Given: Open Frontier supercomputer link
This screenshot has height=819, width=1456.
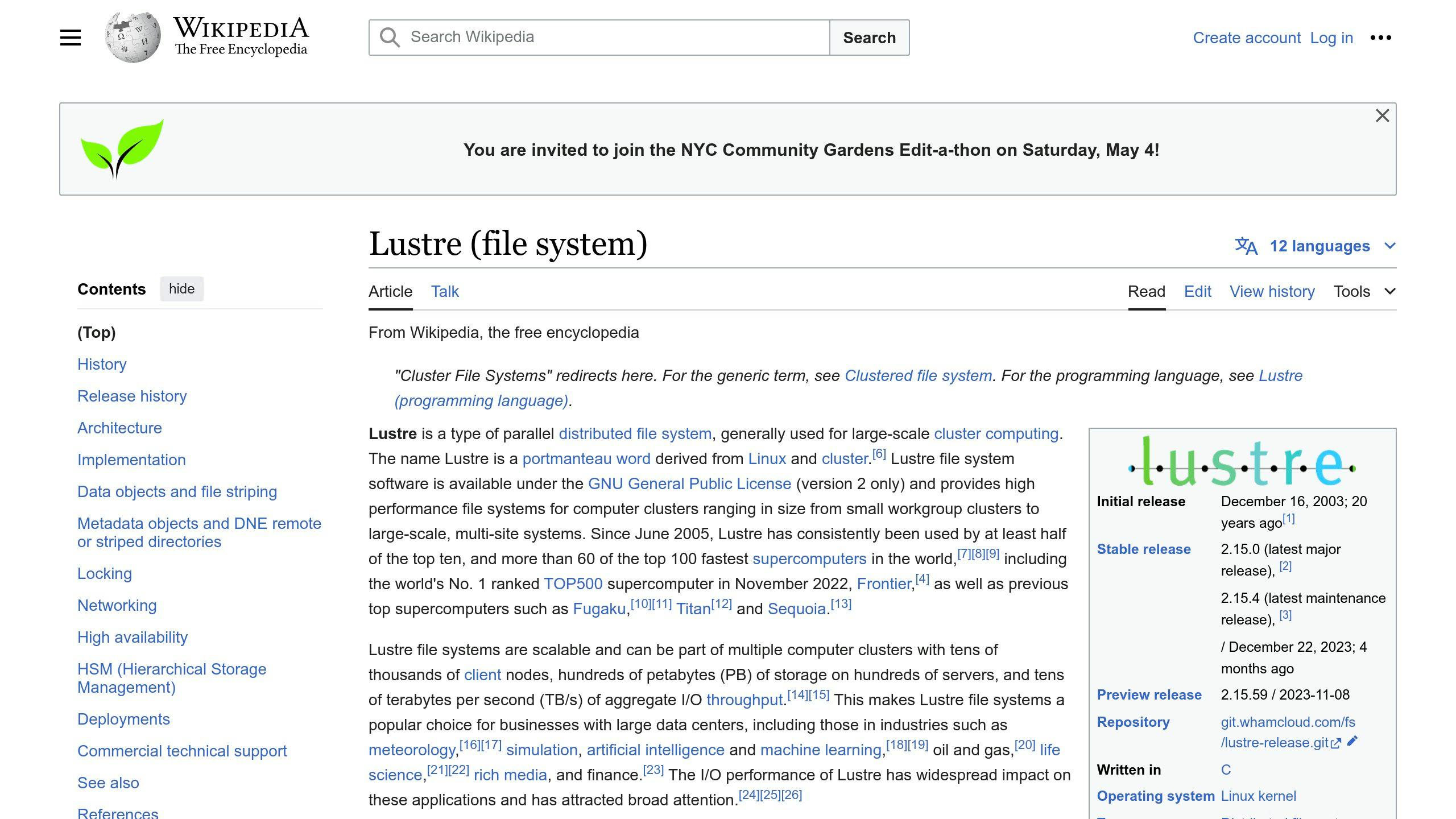Looking at the screenshot, I should (x=884, y=584).
